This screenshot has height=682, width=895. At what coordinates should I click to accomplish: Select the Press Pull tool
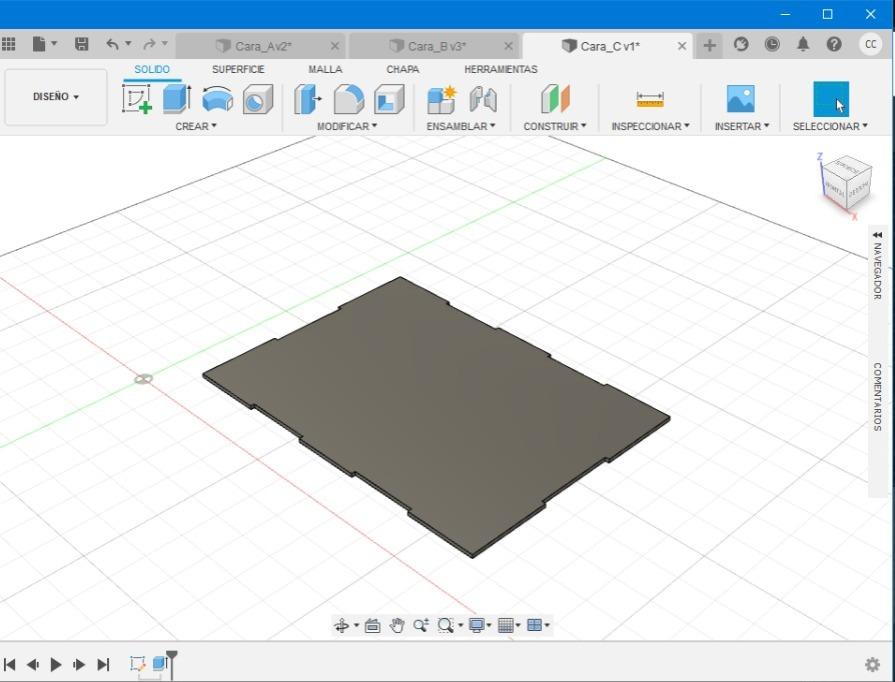(308, 99)
